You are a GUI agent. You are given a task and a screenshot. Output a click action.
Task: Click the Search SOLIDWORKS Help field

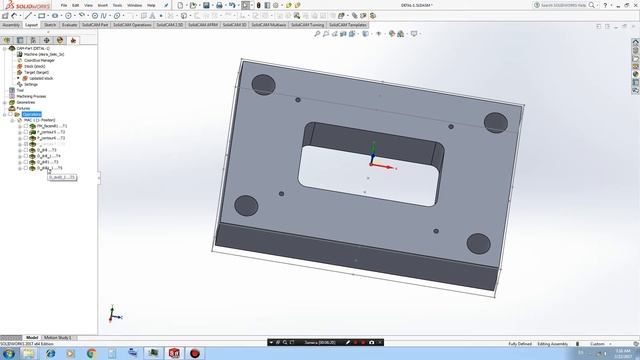(x=563, y=5)
